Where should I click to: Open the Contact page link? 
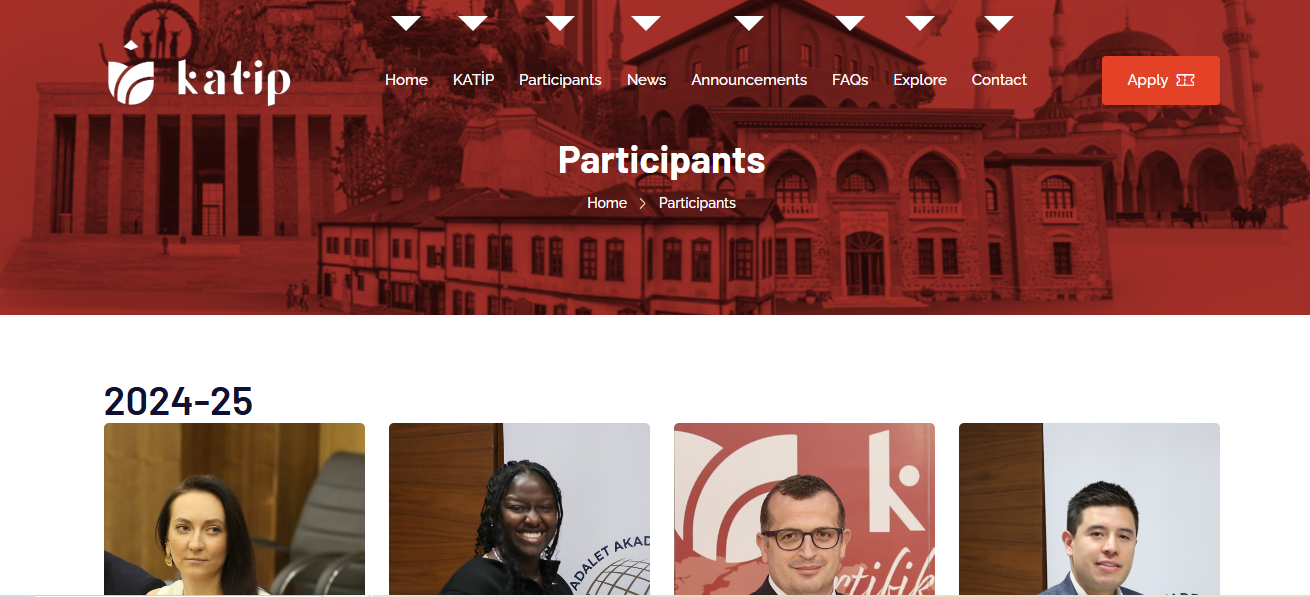pos(999,80)
